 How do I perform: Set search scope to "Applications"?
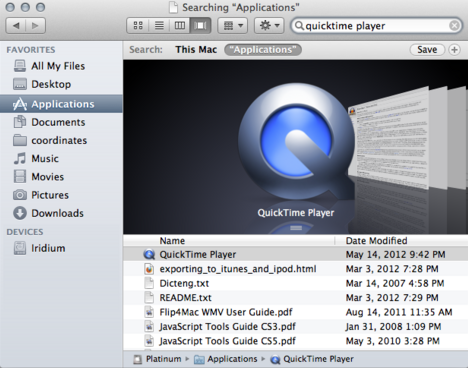tap(263, 50)
